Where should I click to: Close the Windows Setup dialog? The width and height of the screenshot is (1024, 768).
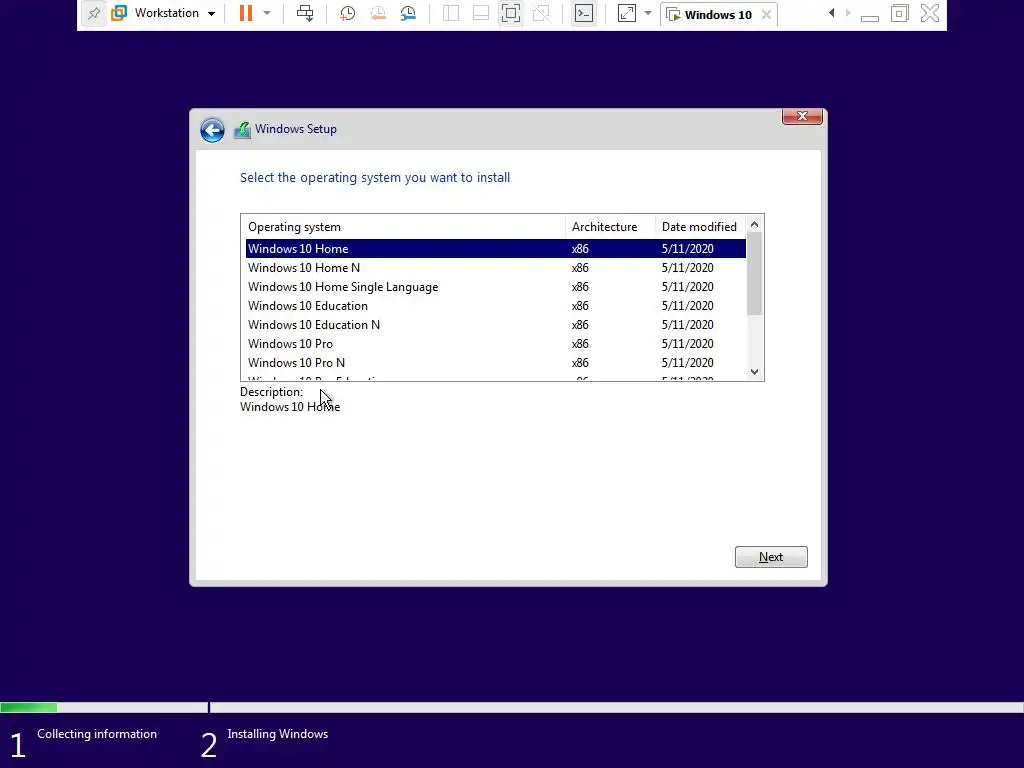tap(802, 116)
